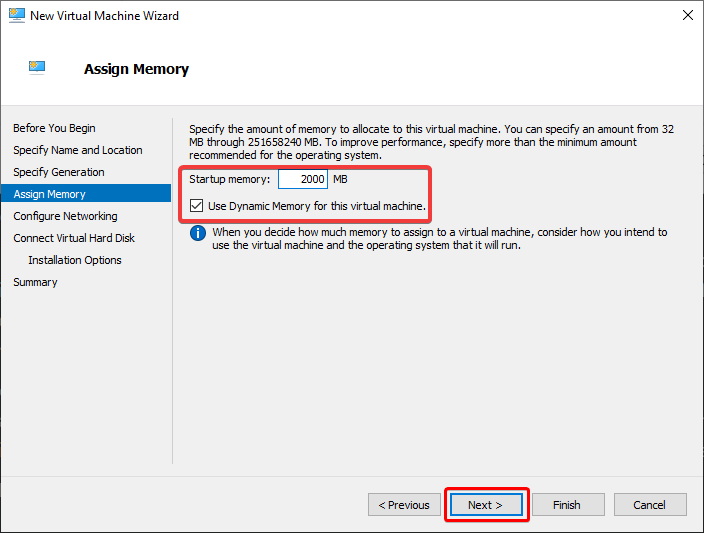Go to Before You Begin step
The image size is (704, 533).
(54, 128)
